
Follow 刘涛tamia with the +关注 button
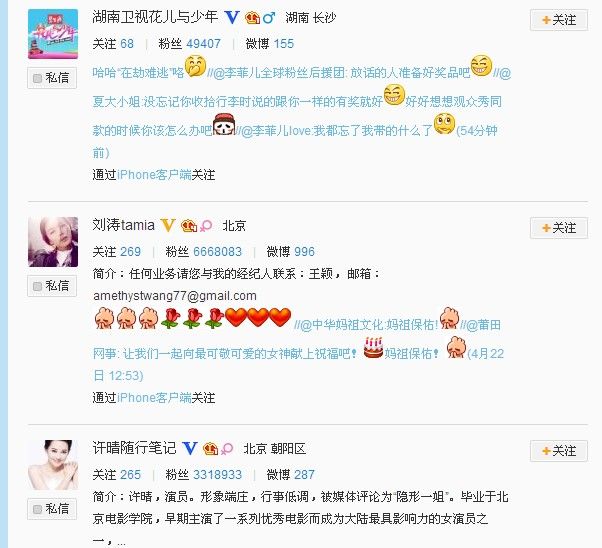[559, 228]
